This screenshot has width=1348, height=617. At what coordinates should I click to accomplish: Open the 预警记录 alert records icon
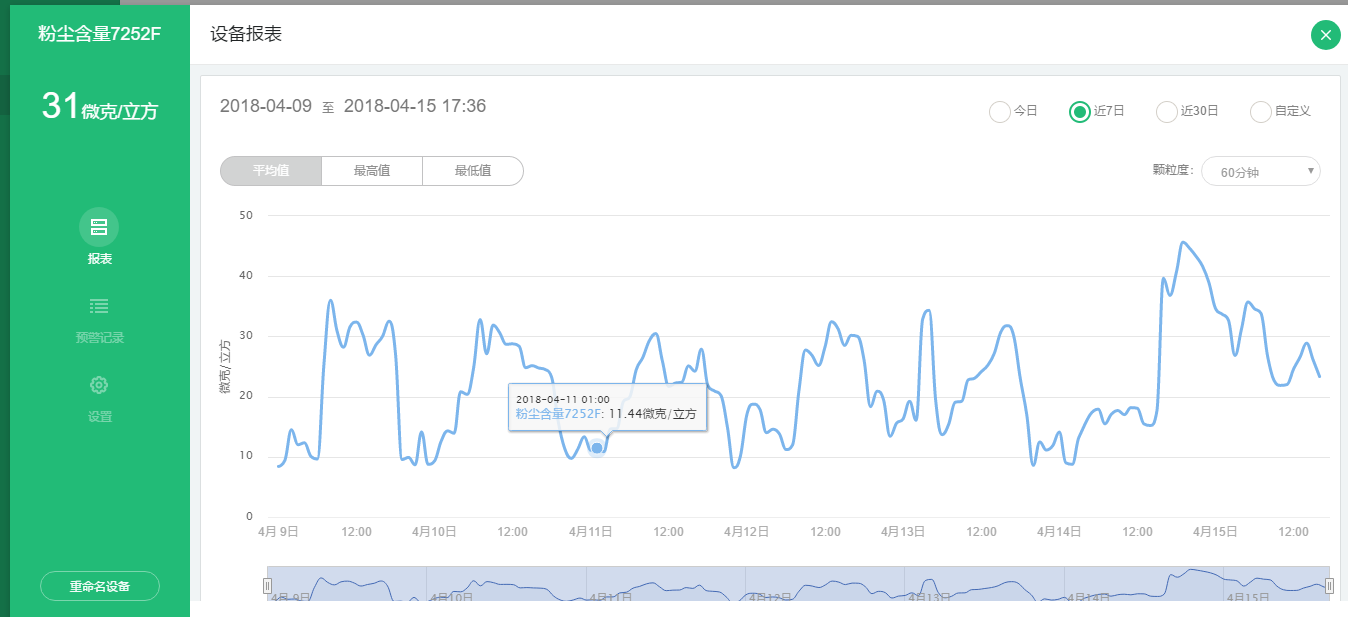99,307
